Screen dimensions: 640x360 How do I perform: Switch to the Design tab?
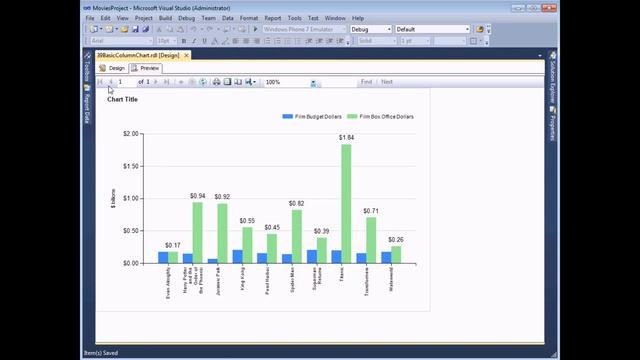(112, 68)
